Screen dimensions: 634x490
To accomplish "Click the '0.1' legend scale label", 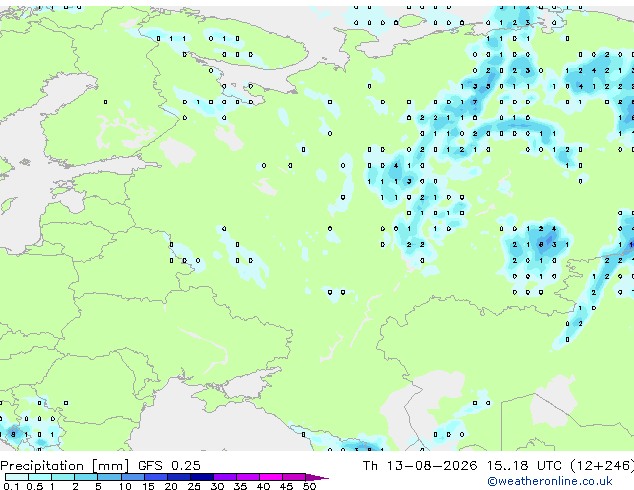I will tap(11, 486).
